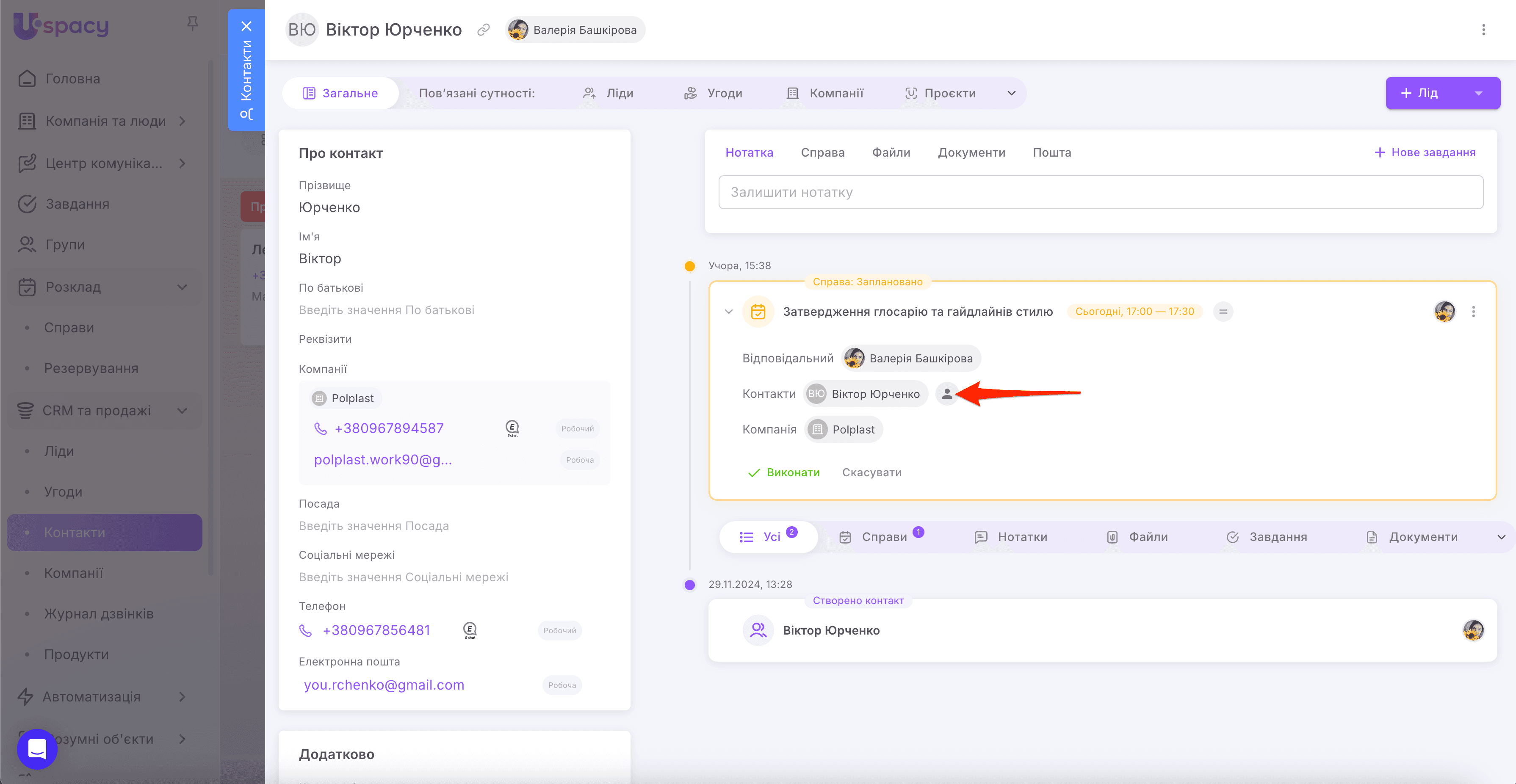The width and height of the screenshot is (1516, 784).
Task: Filter timeline by Файли
Action: point(1137,536)
